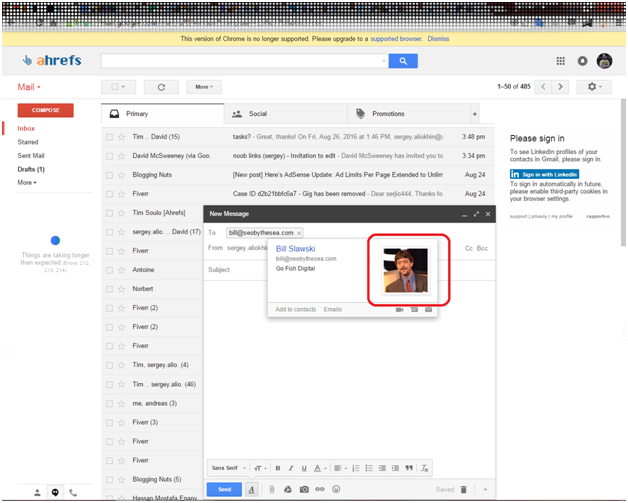Select the Tim .. David (15) email checkbox
628x503 pixels.
109,137
